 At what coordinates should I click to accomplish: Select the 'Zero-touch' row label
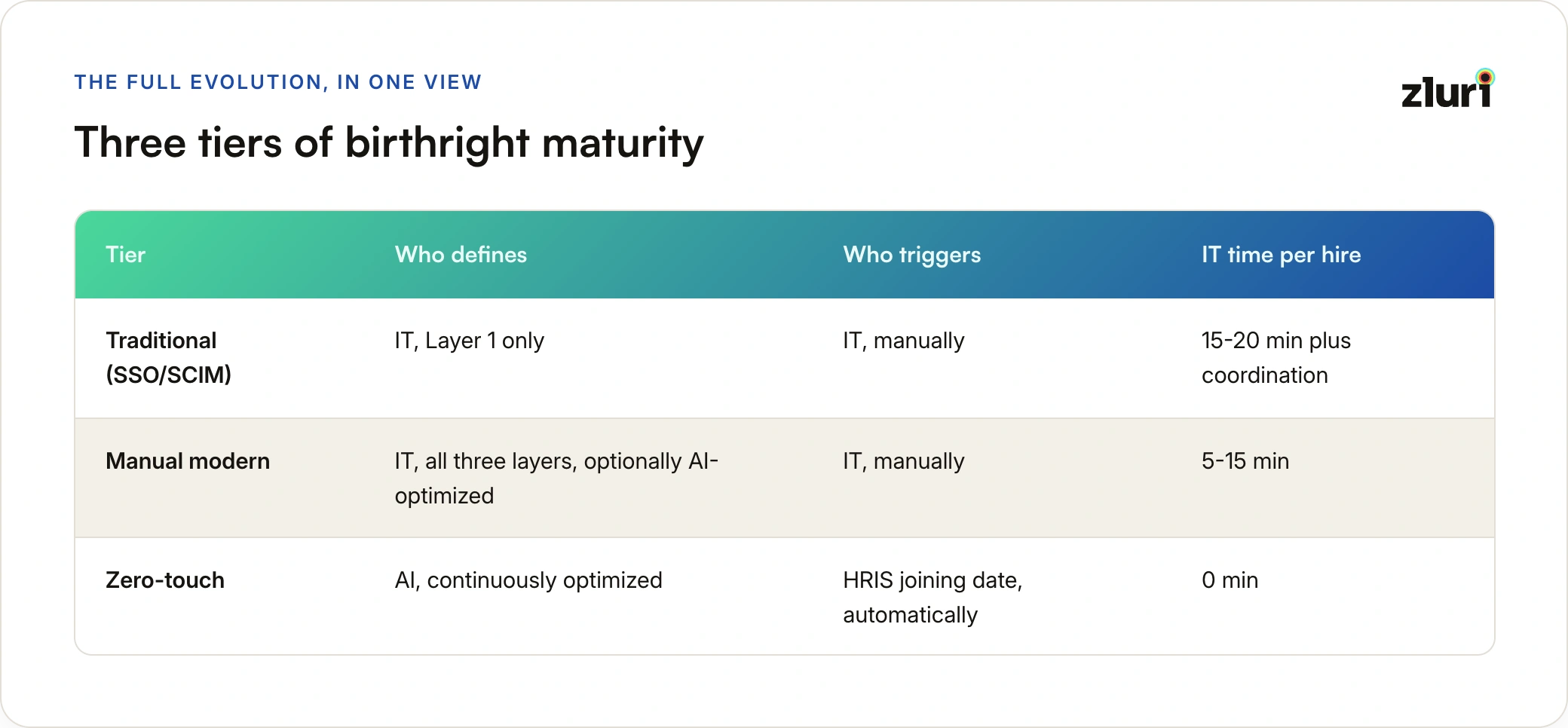(x=165, y=580)
